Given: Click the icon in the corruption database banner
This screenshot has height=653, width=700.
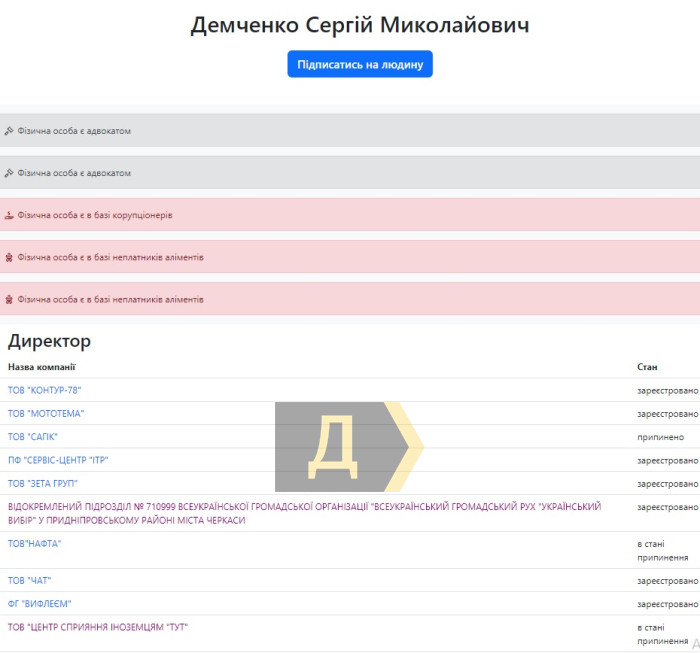Looking at the screenshot, I should pyautogui.click(x=9, y=215).
